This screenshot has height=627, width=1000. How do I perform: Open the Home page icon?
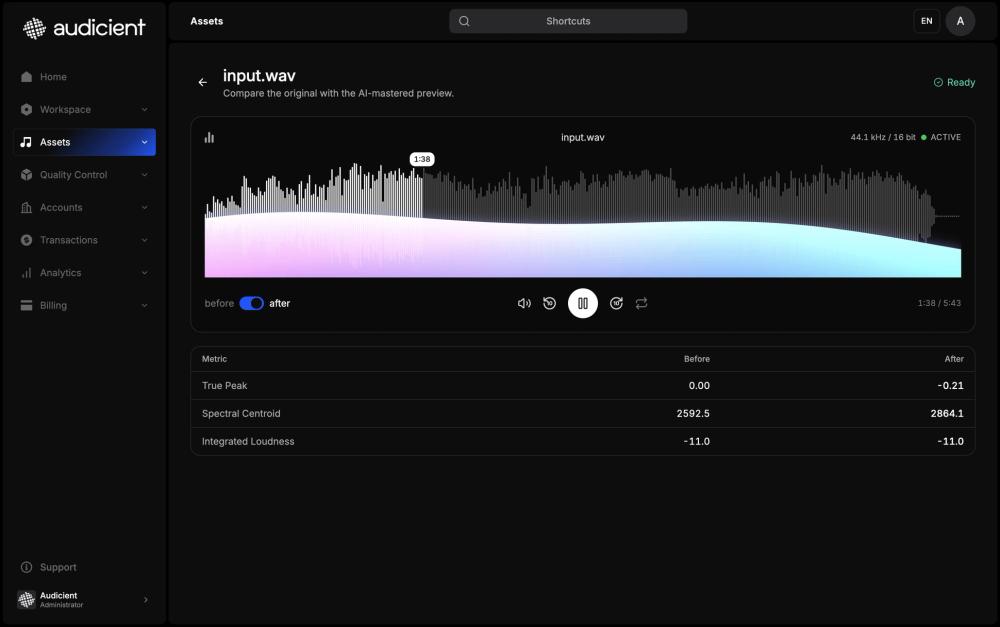(26, 77)
